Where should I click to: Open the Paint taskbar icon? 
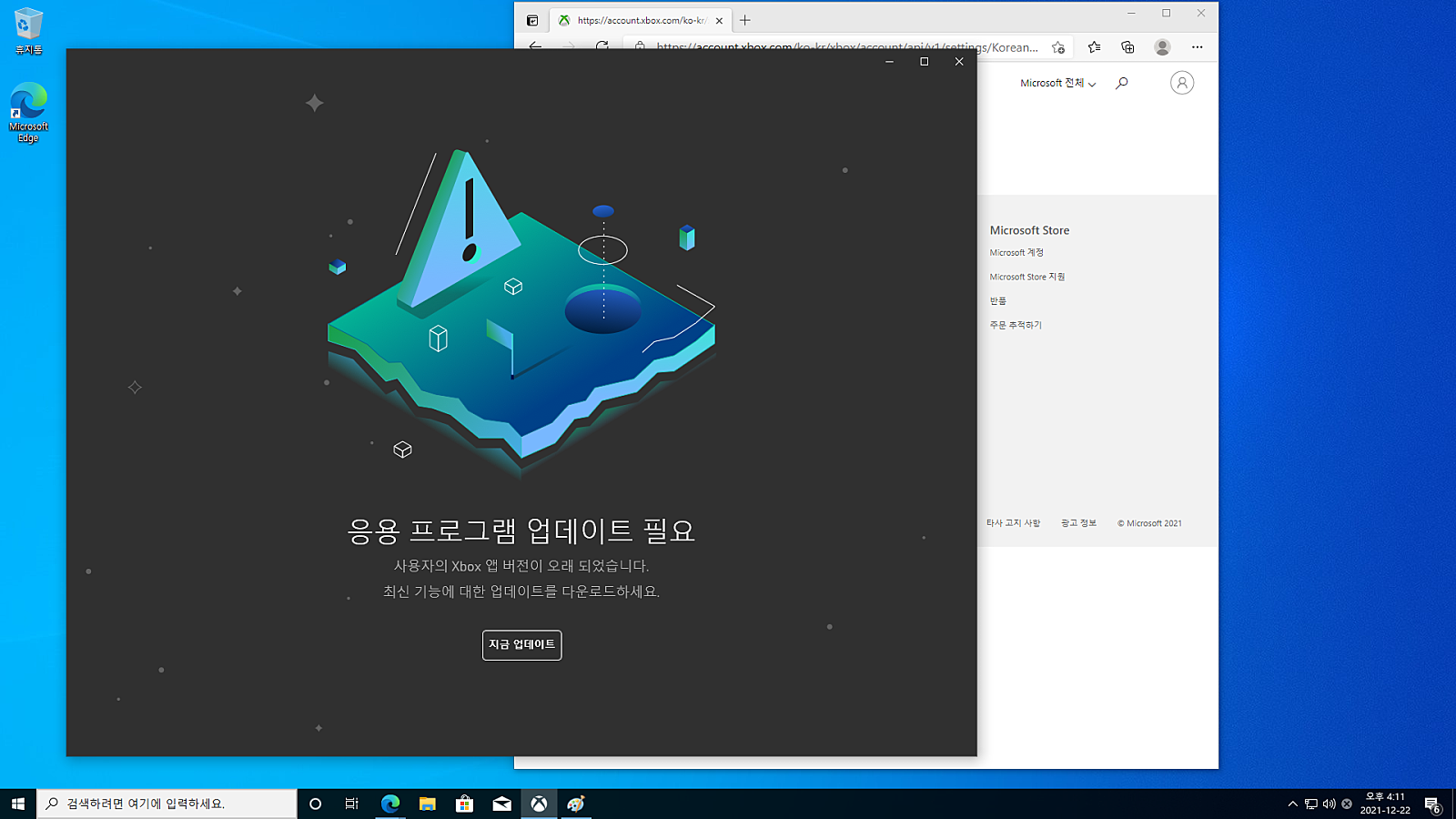tap(576, 804)
